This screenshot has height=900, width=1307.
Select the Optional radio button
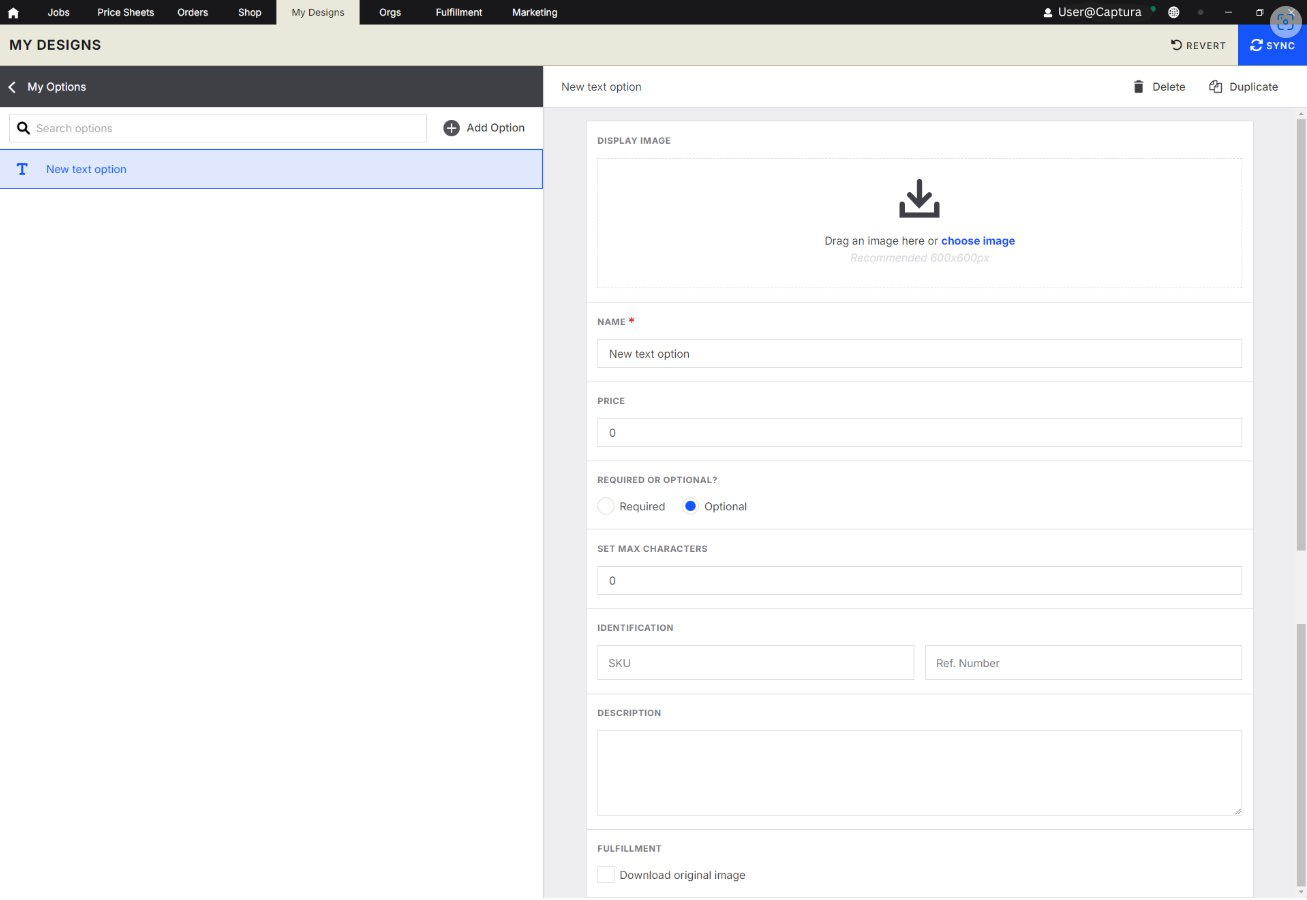(690, 506)
